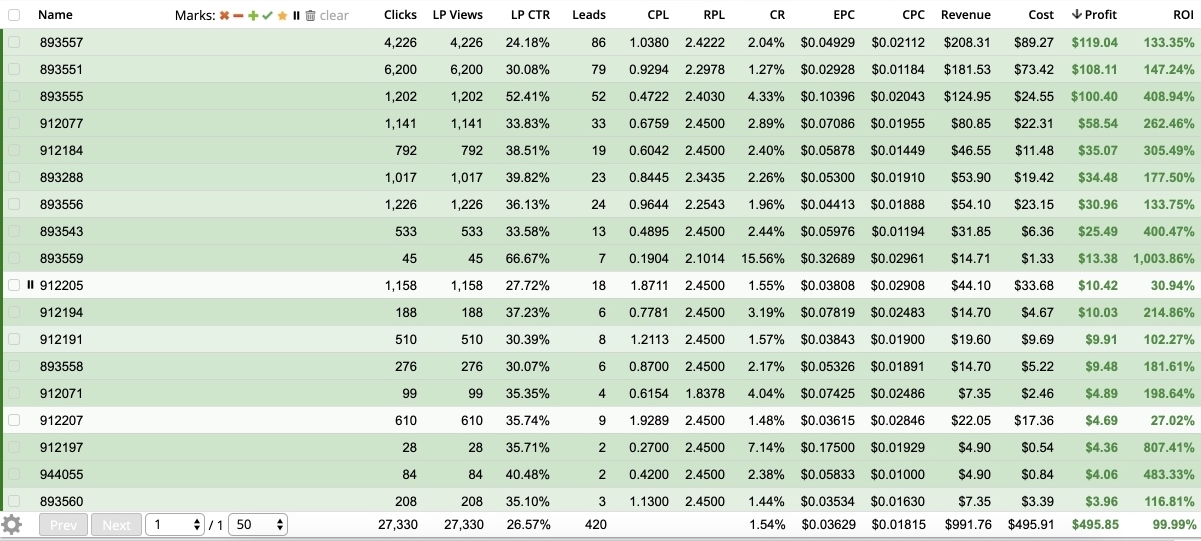Tick the checkbox for row 893555

(x=14, y=97)
